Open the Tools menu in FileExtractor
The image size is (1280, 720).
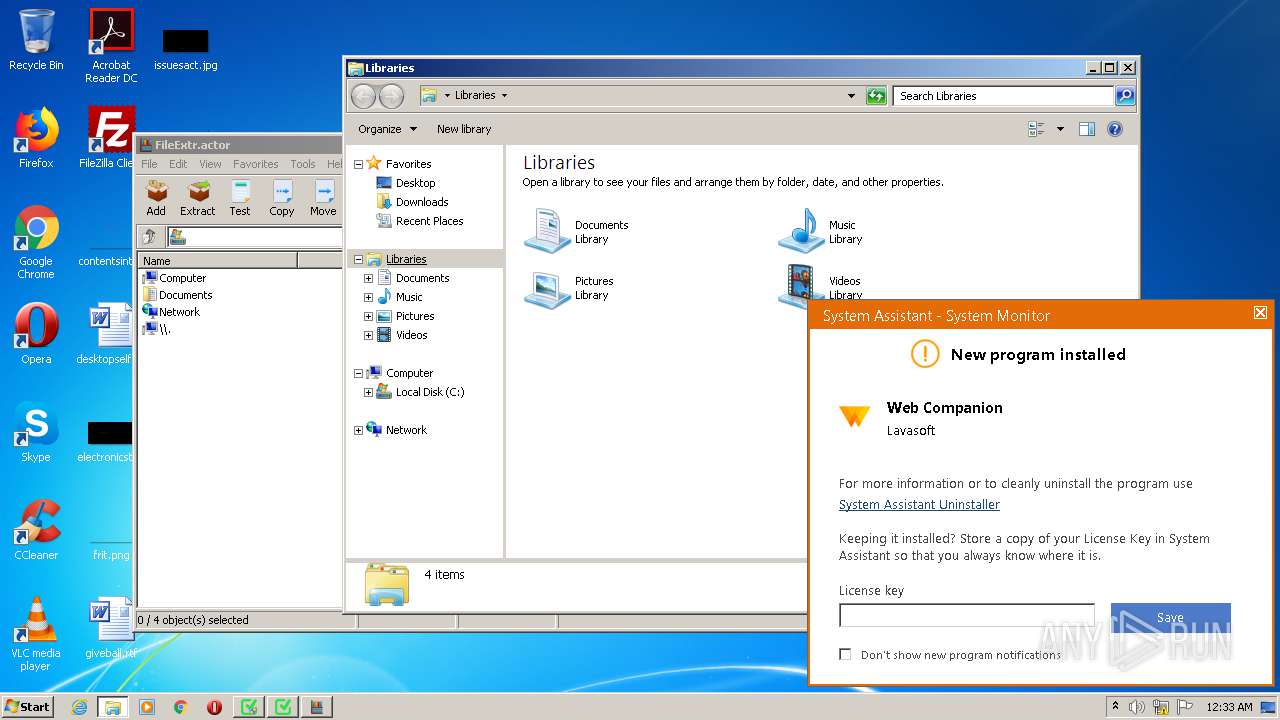point(303,164)
